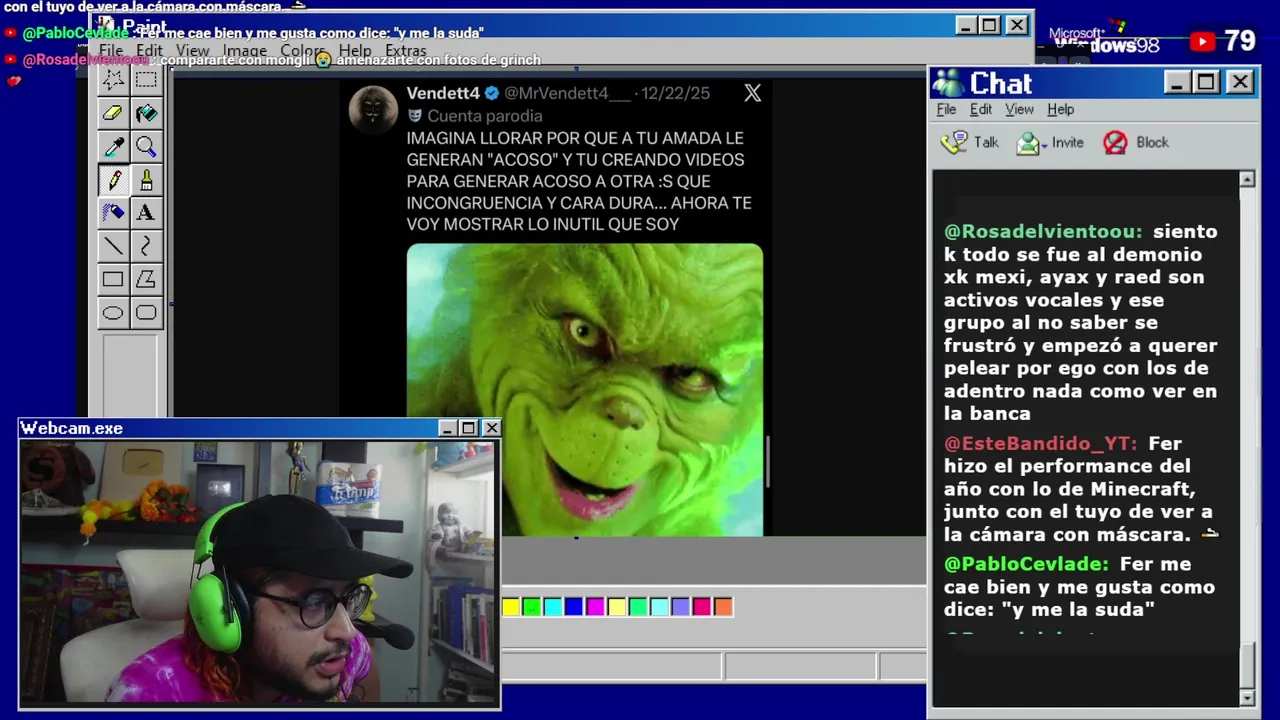
Task: Choose the Brush tool in Paint
Action: pos(146,180)
